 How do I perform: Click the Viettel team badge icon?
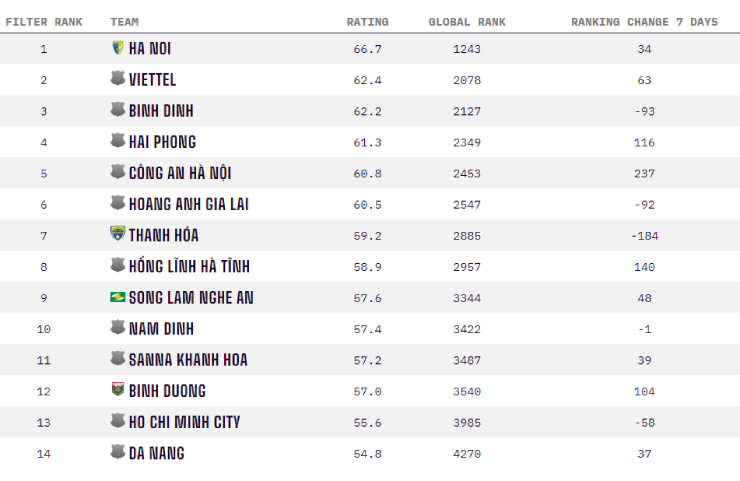point(118,78)
